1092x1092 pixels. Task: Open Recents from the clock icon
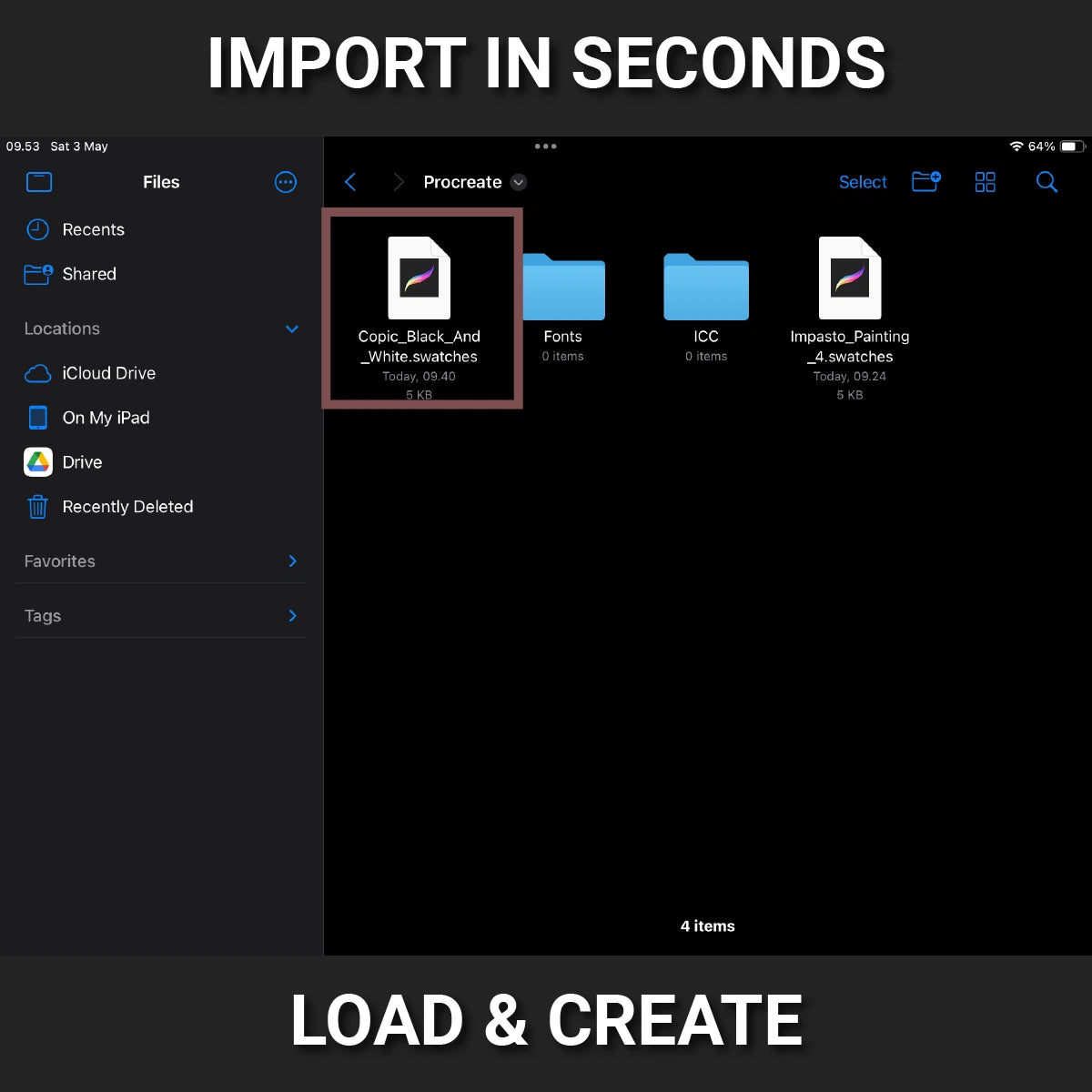pos(37,229)
